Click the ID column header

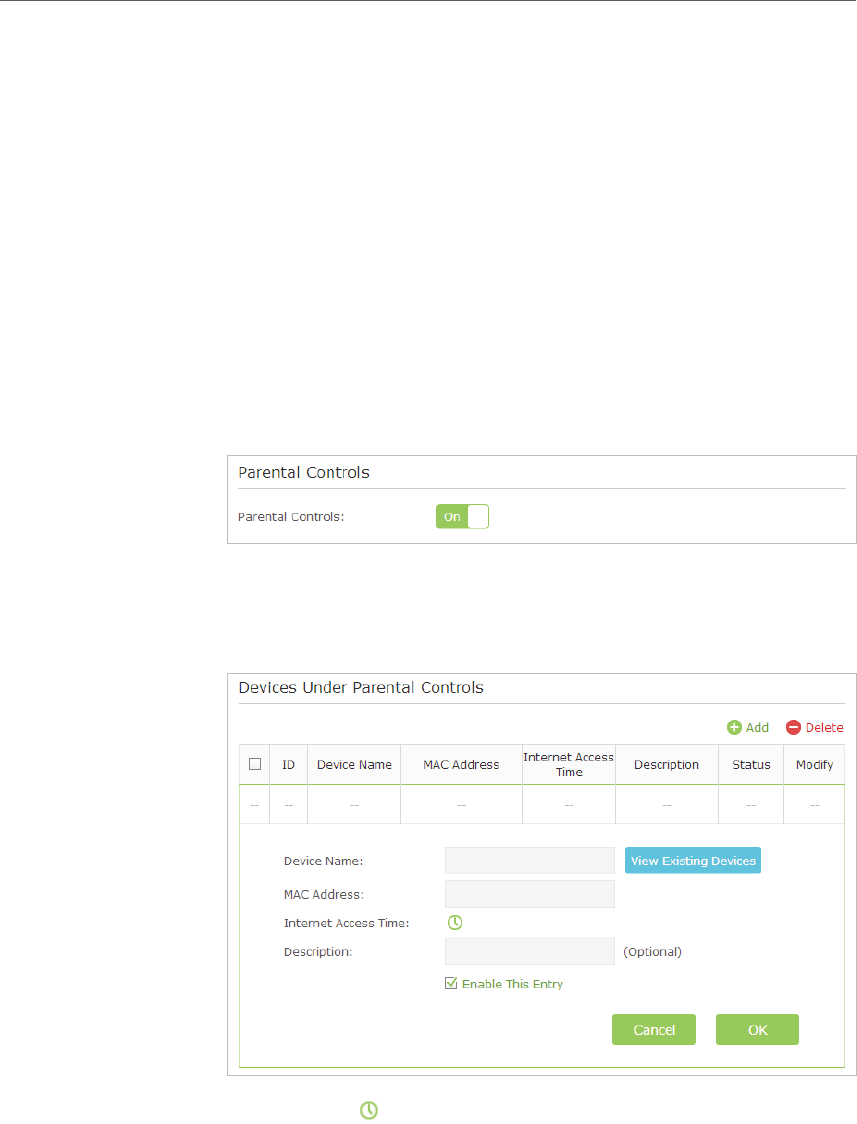point(289,765)
